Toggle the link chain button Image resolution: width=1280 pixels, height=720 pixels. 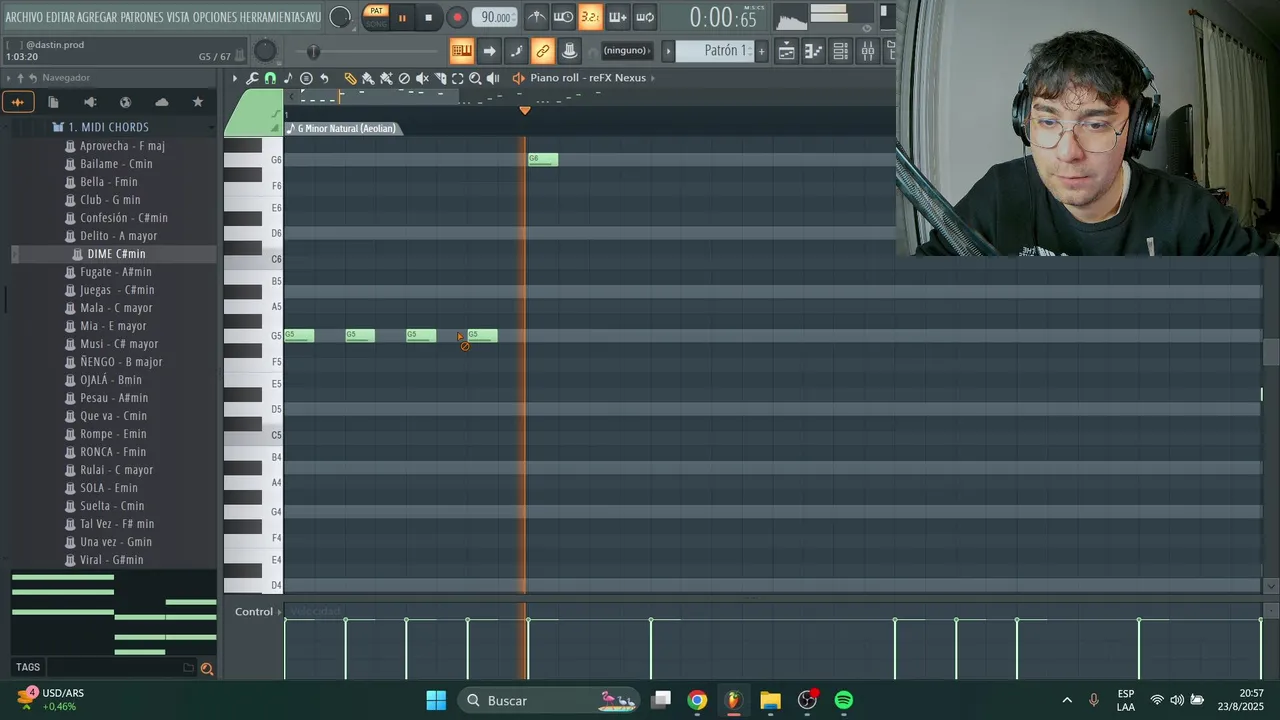[542, 51]
